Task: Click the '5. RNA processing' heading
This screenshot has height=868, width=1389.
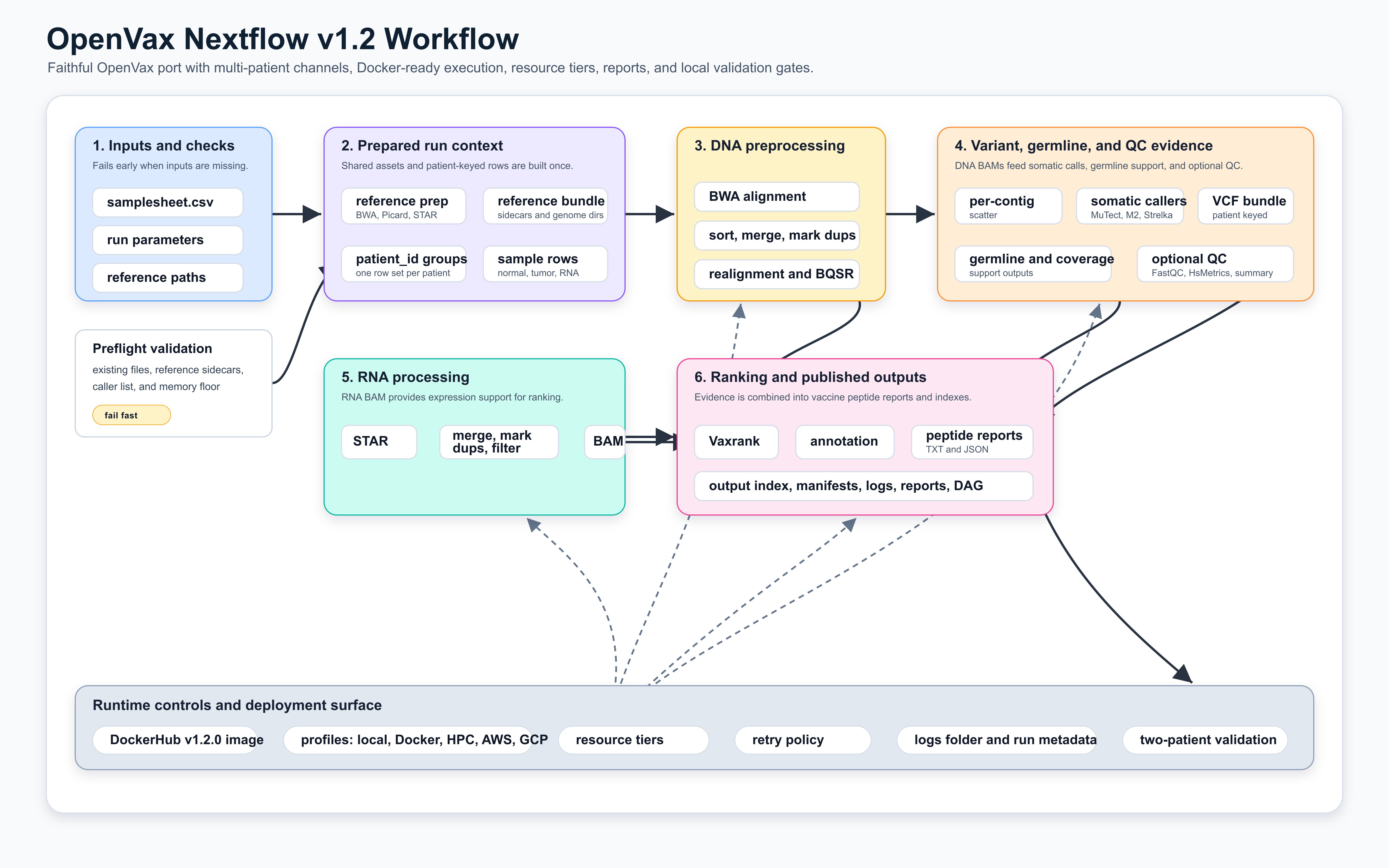Action: click(x=405, y=377)
